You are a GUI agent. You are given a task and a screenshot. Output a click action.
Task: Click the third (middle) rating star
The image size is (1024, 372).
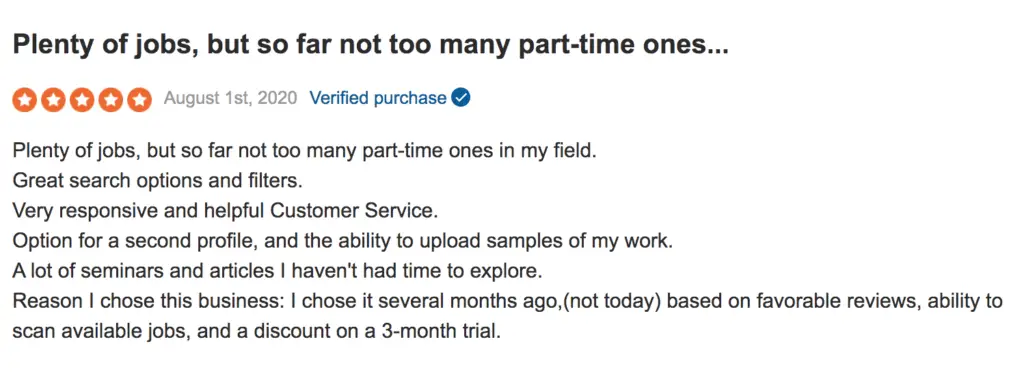coord(82,99)
